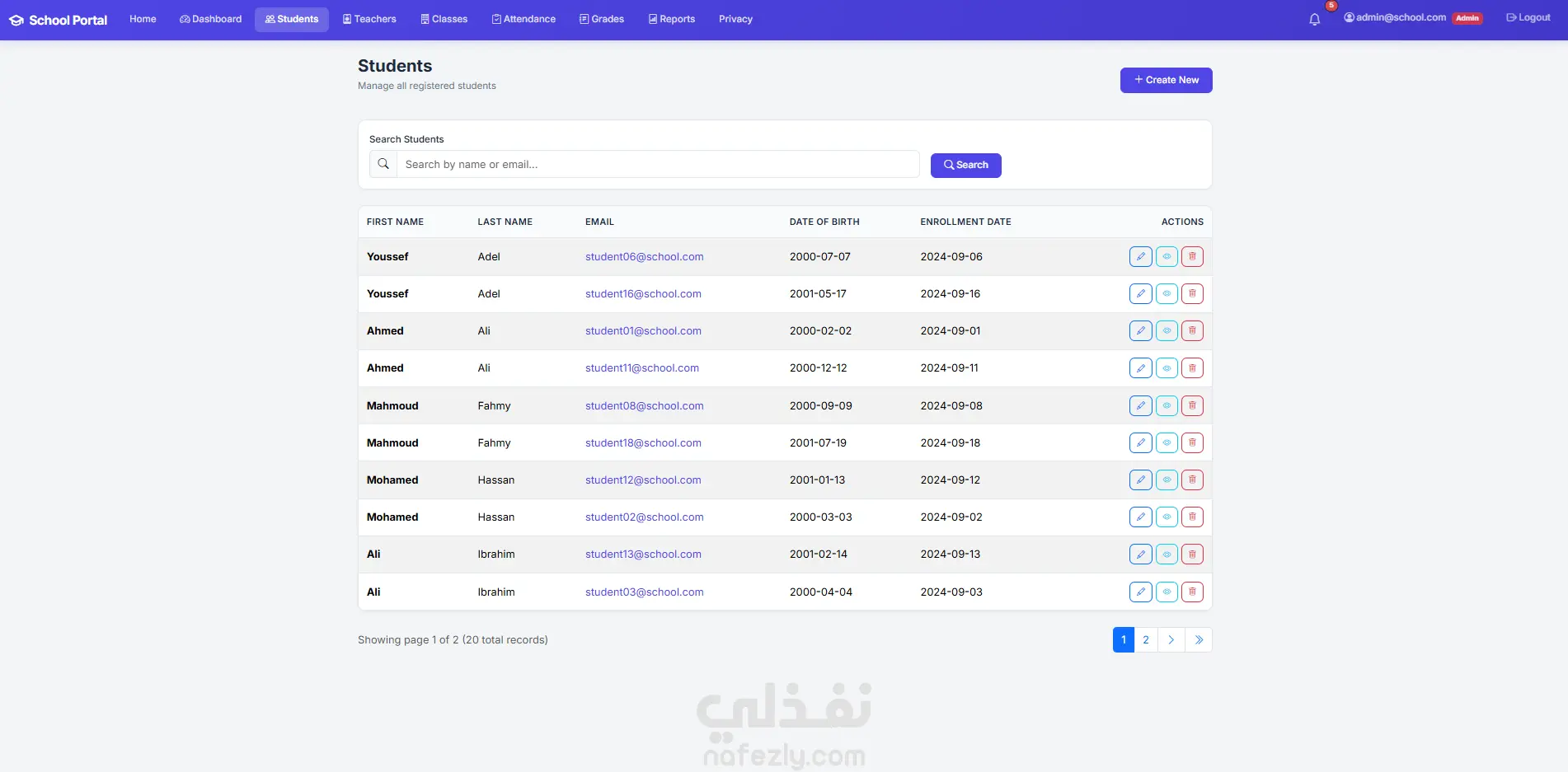Select the 2024-09-12 enrollment date cell
This screenshot has width=1568, height=772.
point(950,480)
